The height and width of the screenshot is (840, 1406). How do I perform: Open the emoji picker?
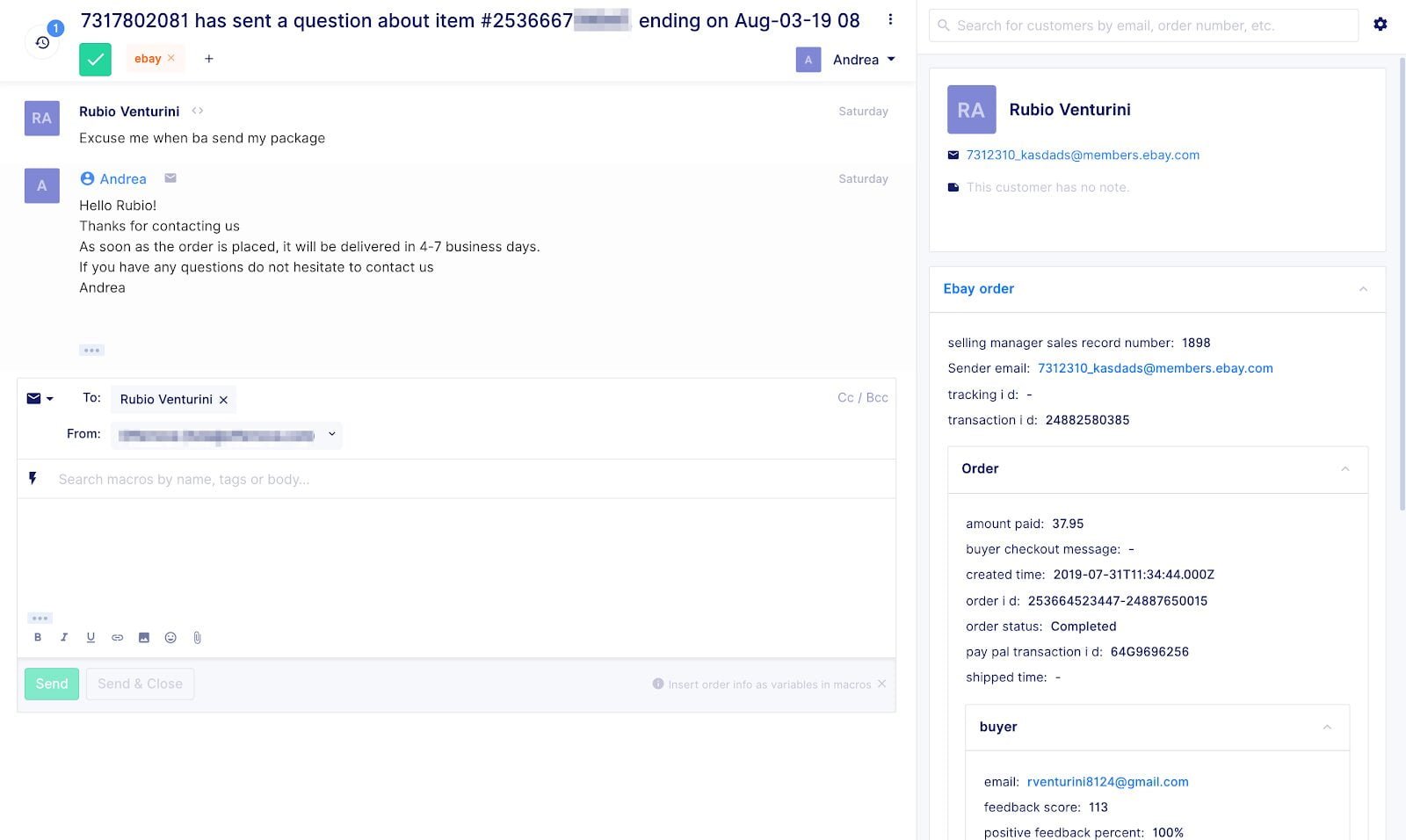(170, 638)
